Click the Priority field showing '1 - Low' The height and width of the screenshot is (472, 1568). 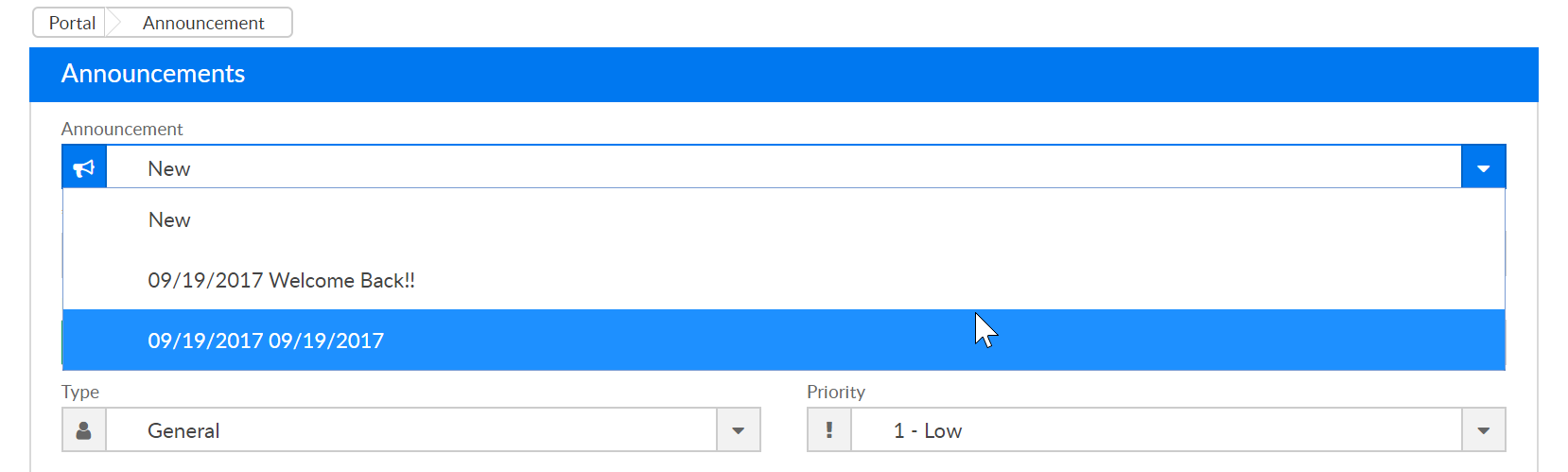[x=1156, y=430]
